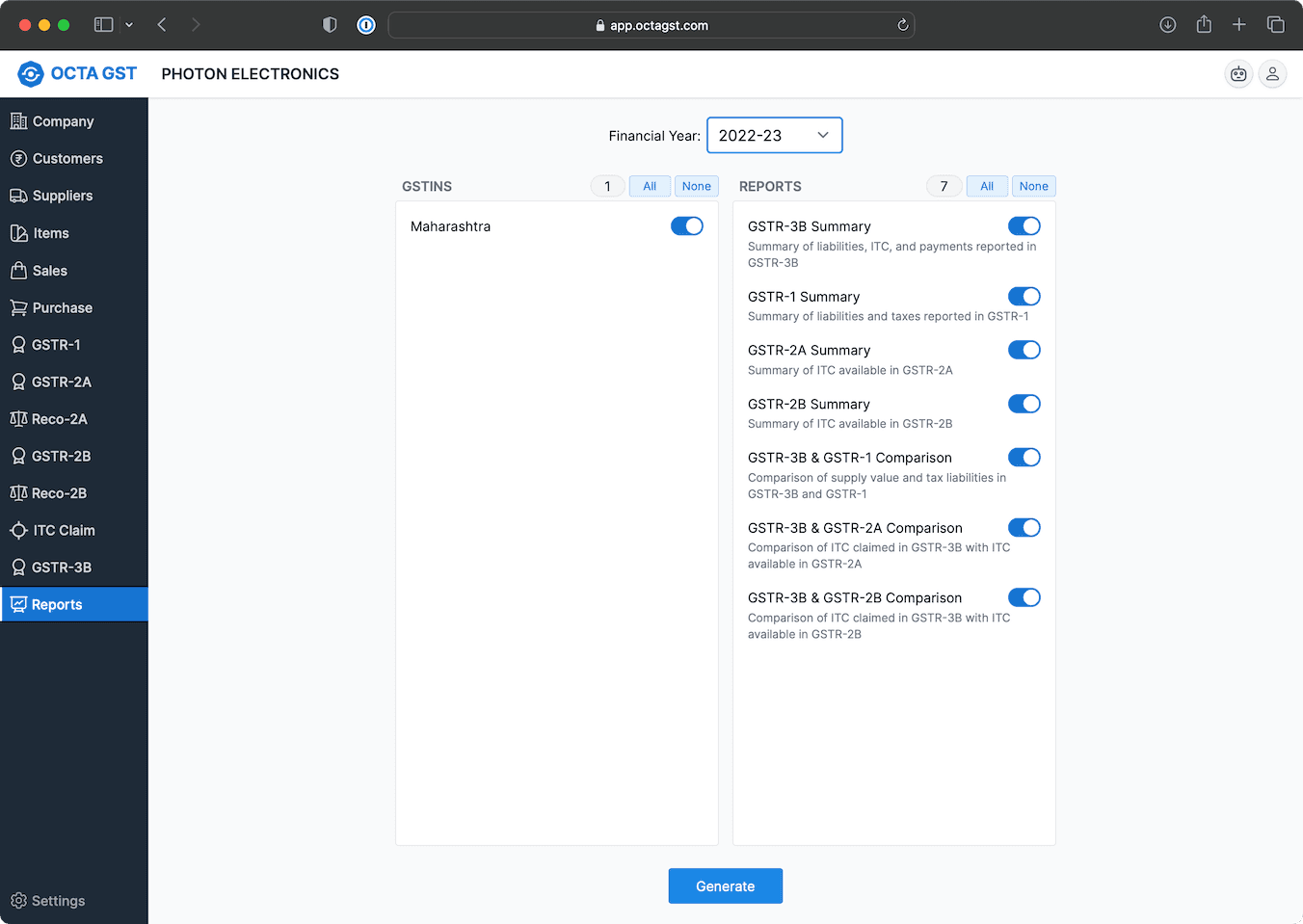Screen dimensions: 1303x924
Task: Click the Safari page reload icon
Action: coord(902,25)
